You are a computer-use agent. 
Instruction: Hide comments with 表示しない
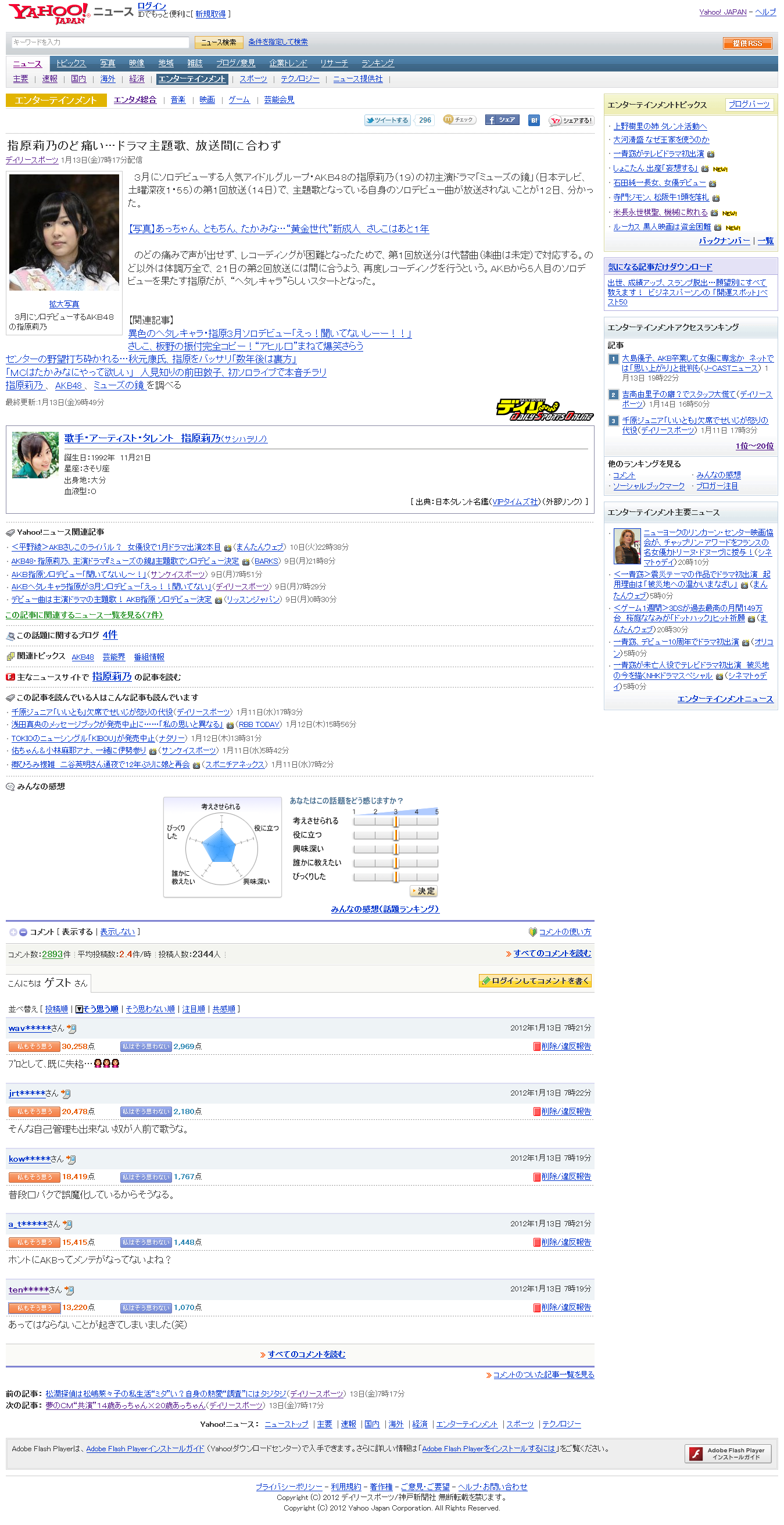117,932
